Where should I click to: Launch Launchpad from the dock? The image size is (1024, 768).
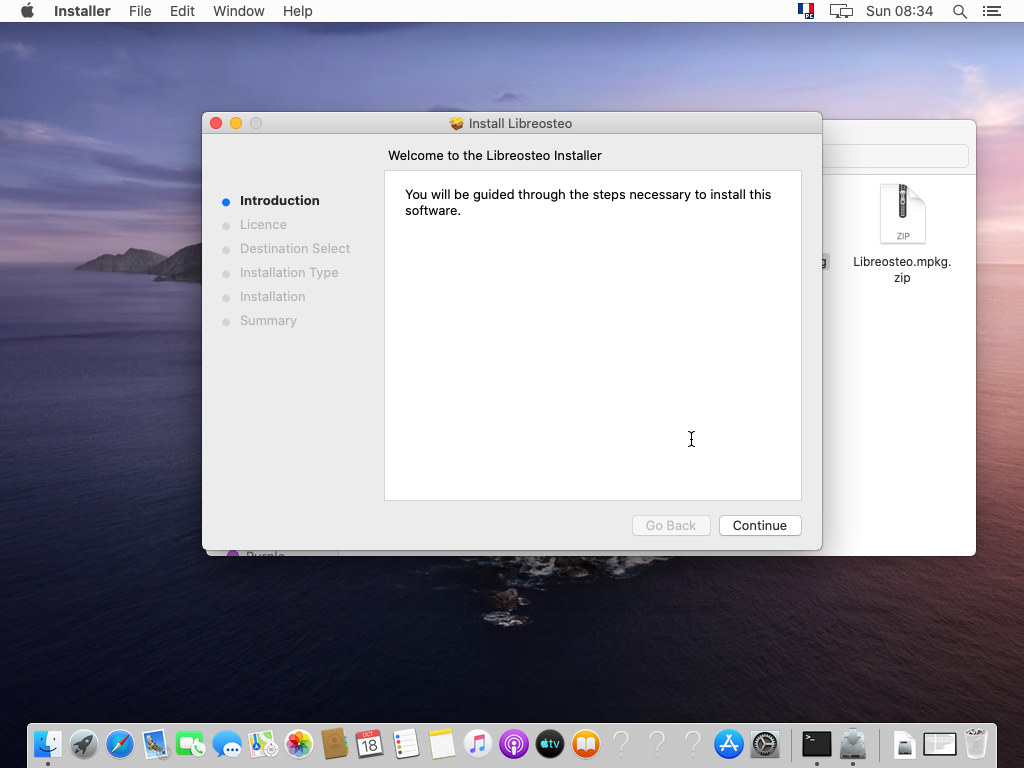[84, 744]
